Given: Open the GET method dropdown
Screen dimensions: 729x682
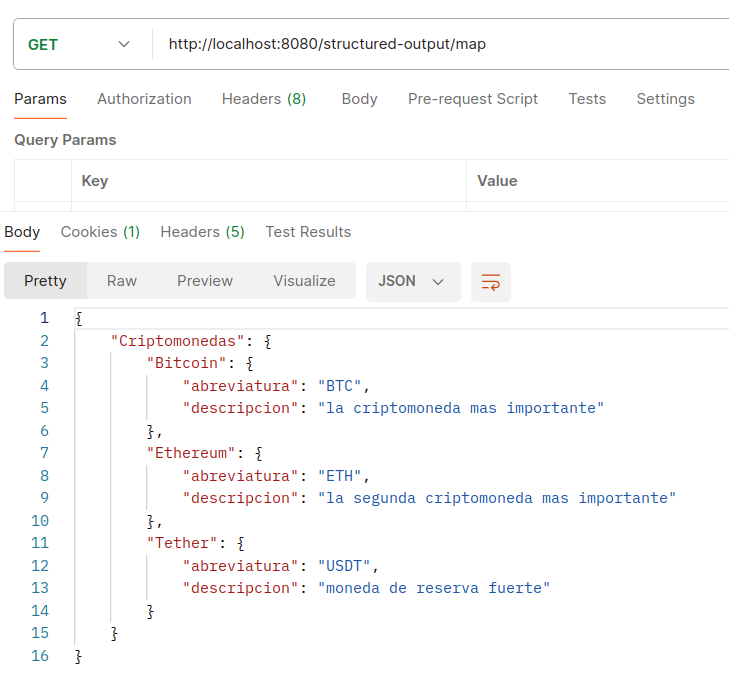Looking at the screenshot, I should [x=80, y=44].
